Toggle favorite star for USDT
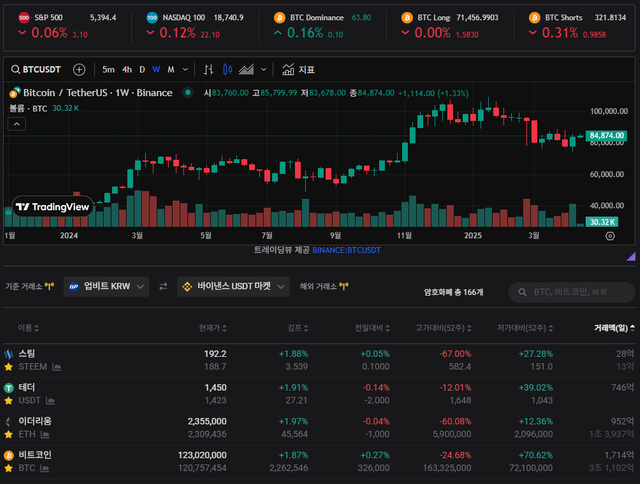Screen dimensions: 640x484 (x=8, y=401)
